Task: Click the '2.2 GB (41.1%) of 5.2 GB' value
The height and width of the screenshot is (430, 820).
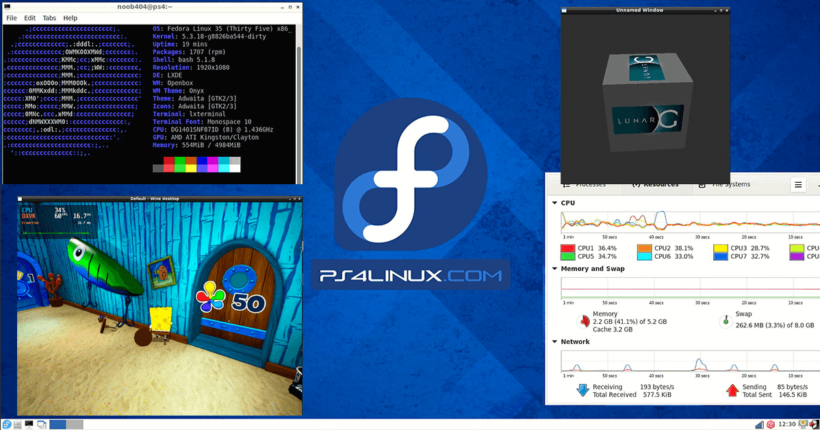Action: pyautogui.click(x=630, y=322)
